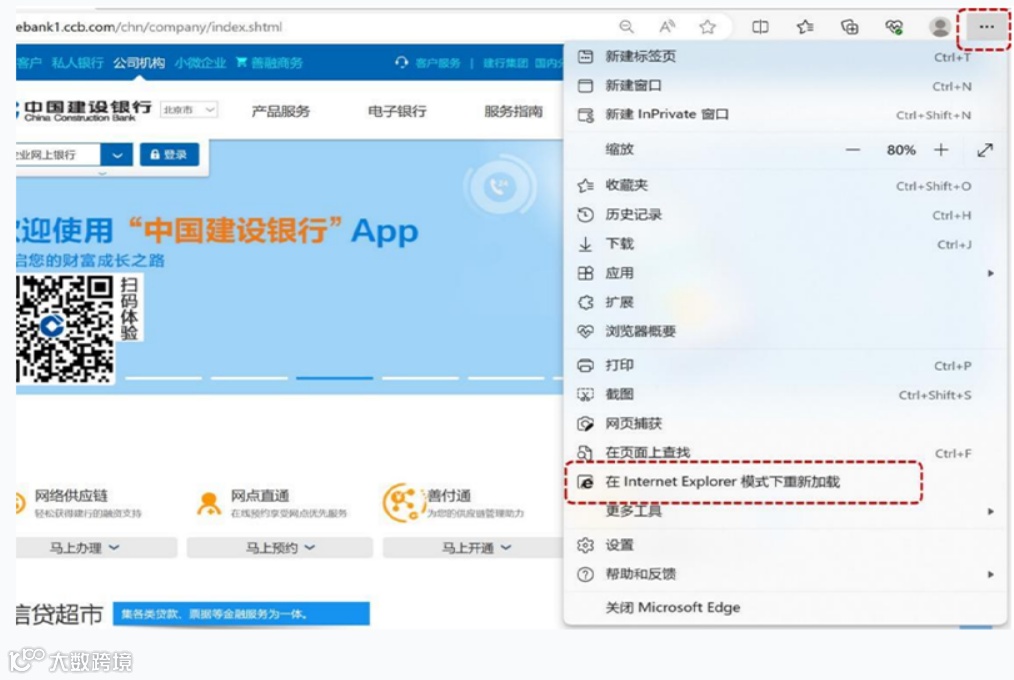
Task: Open 善融商务 shopping cart link
Action: [x=269, y=63]
